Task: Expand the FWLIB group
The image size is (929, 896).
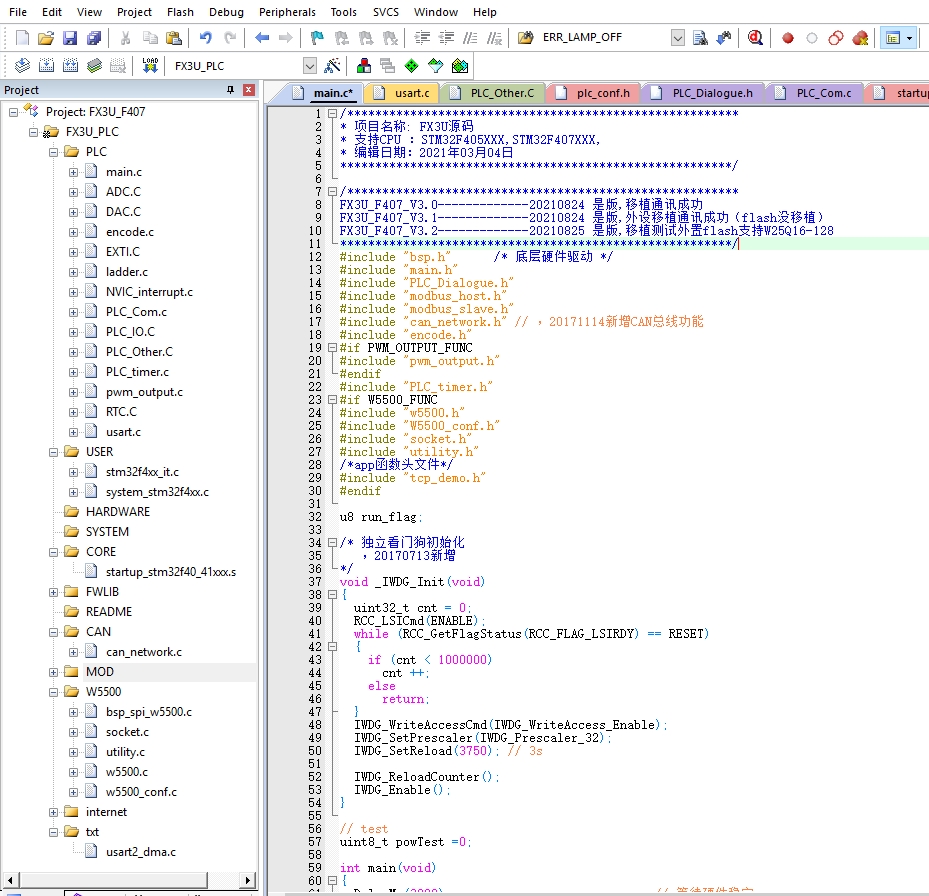Action: click(x=53, y=592)
